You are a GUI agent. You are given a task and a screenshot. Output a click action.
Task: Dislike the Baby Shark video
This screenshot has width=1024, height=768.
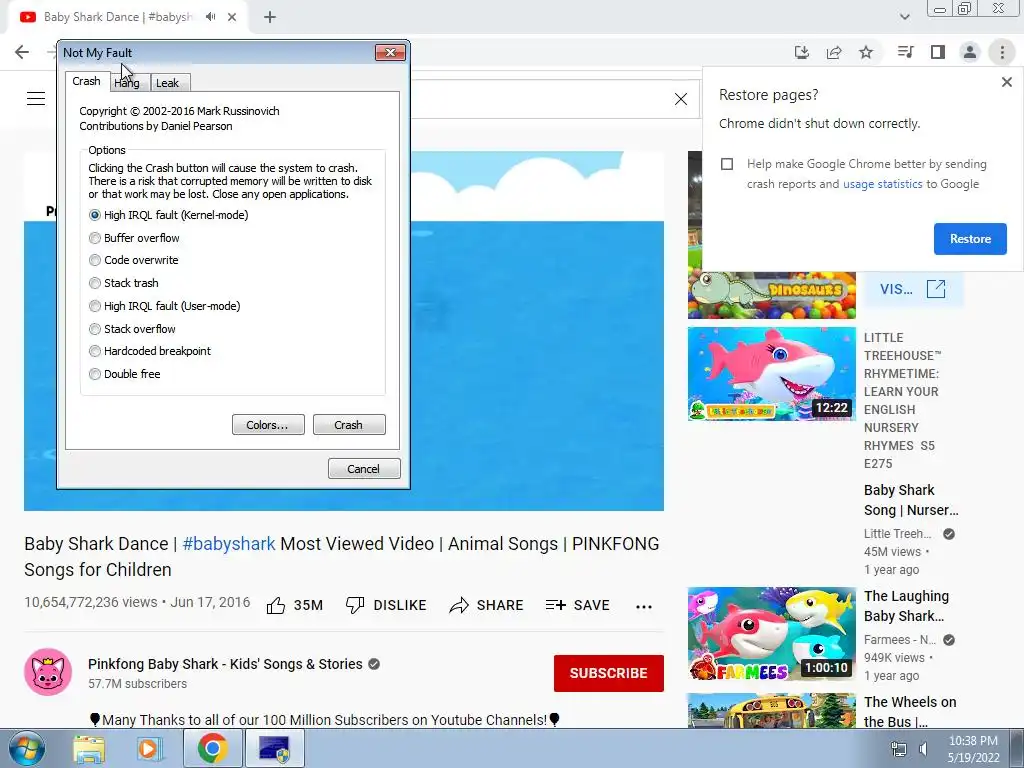coord(385,605)
